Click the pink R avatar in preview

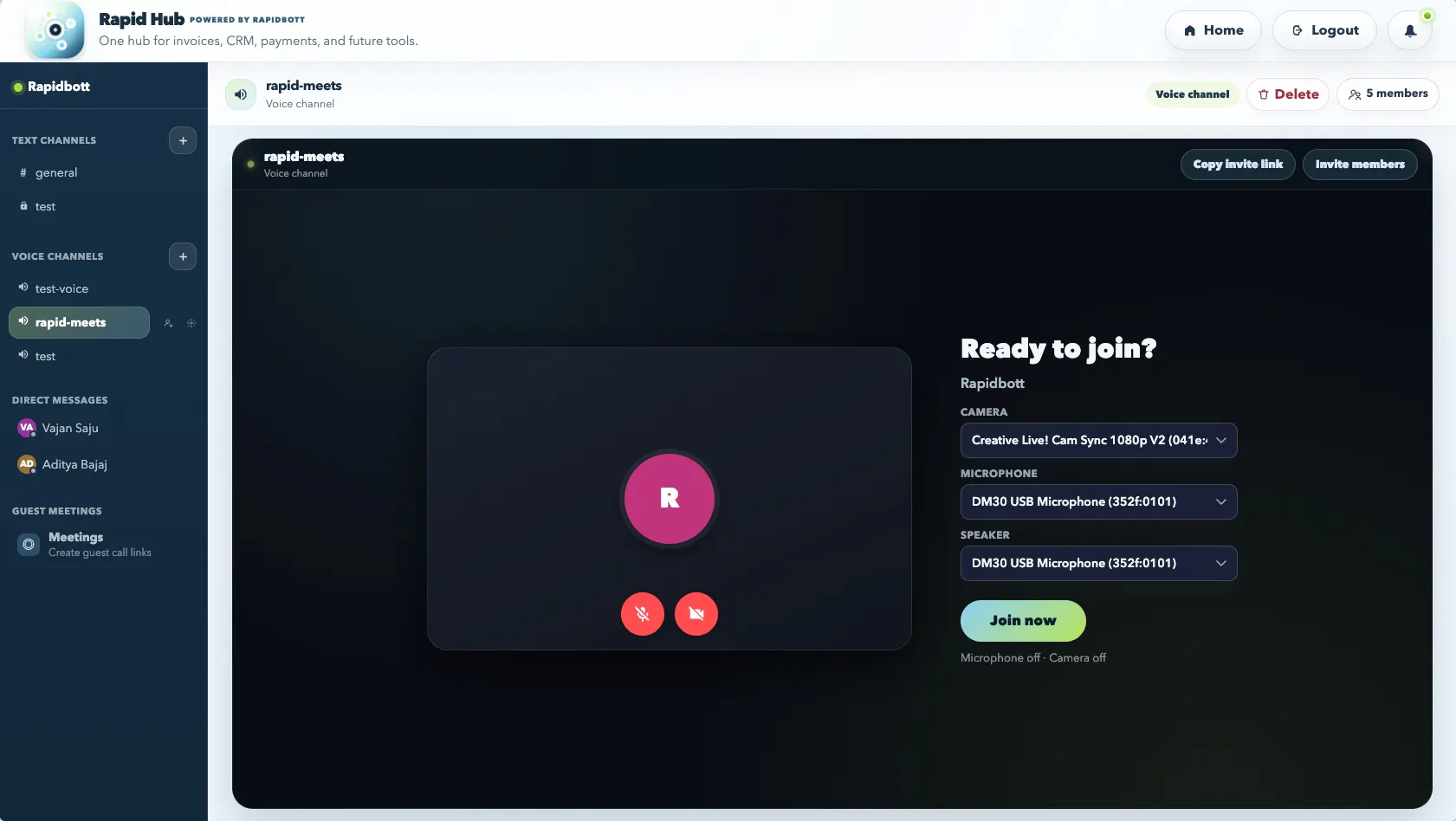coord(670,499)
